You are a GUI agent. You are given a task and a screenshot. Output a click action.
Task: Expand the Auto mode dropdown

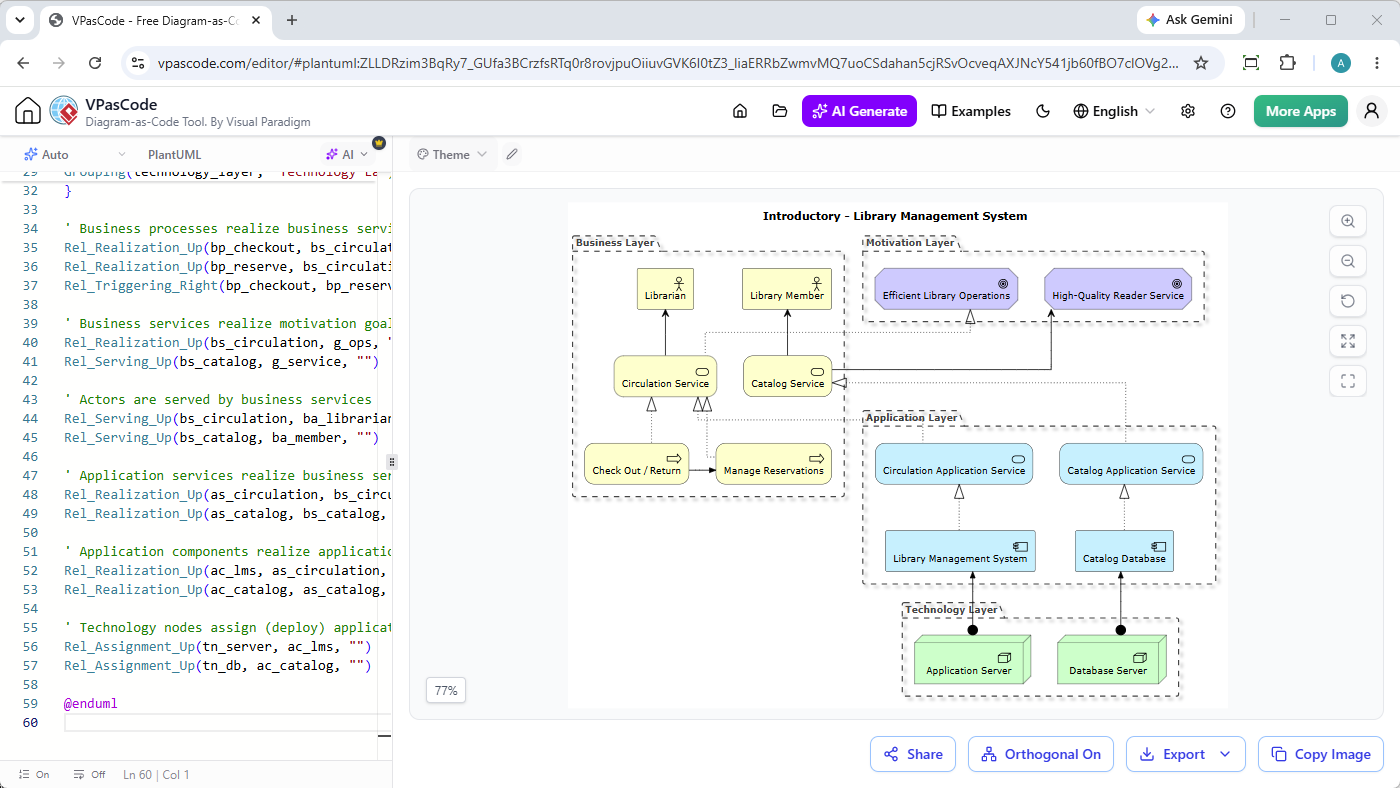75,155
